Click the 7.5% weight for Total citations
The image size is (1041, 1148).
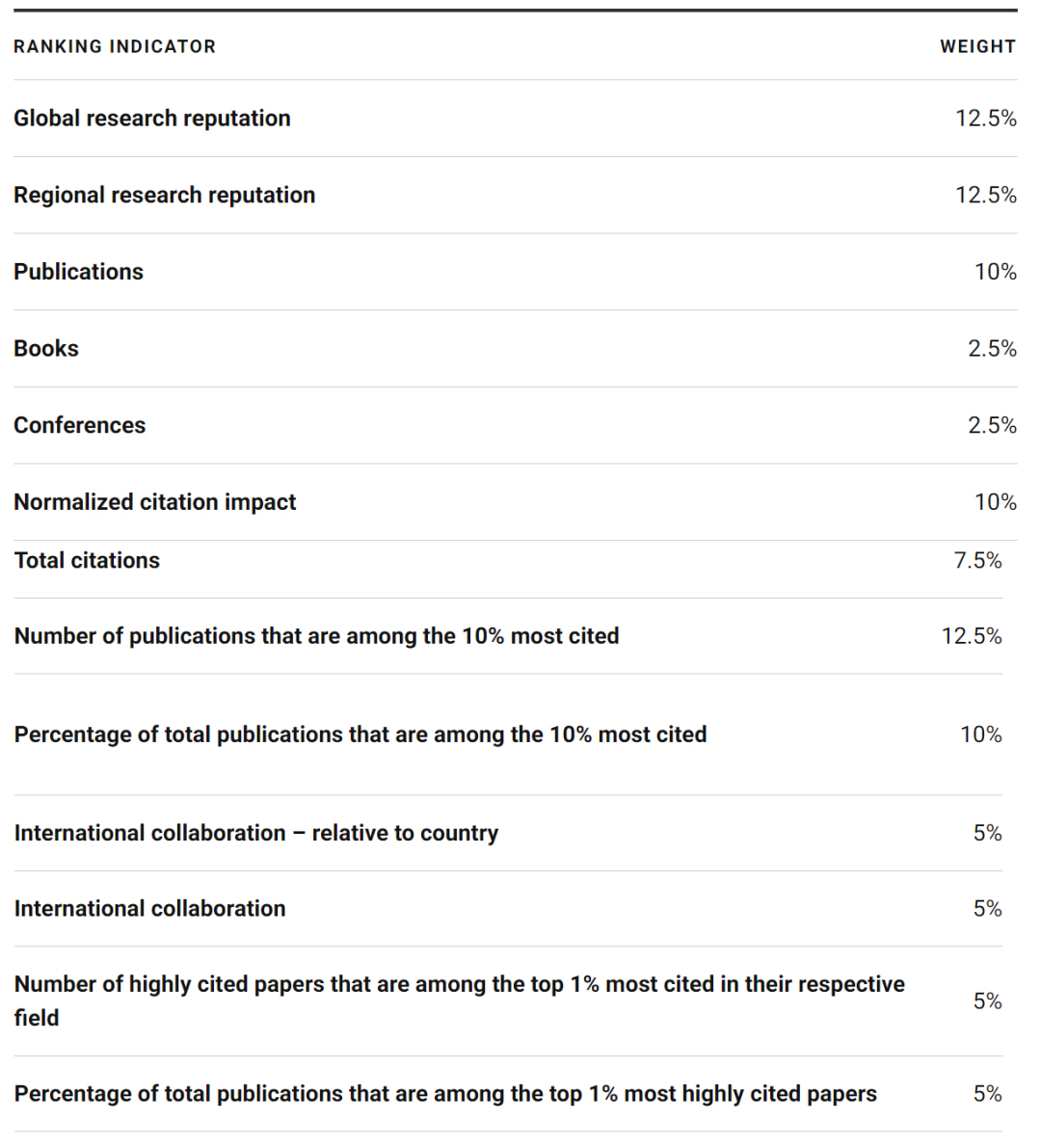pos(977,560)
